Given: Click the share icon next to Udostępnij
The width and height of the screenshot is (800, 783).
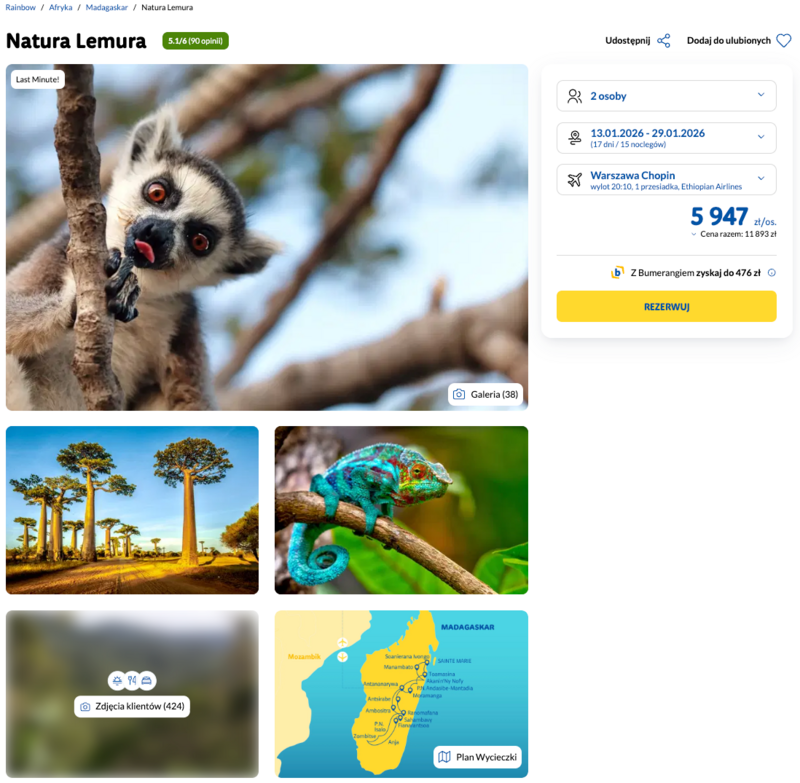Looking at the screenshot, I should [x=663, y=41].
